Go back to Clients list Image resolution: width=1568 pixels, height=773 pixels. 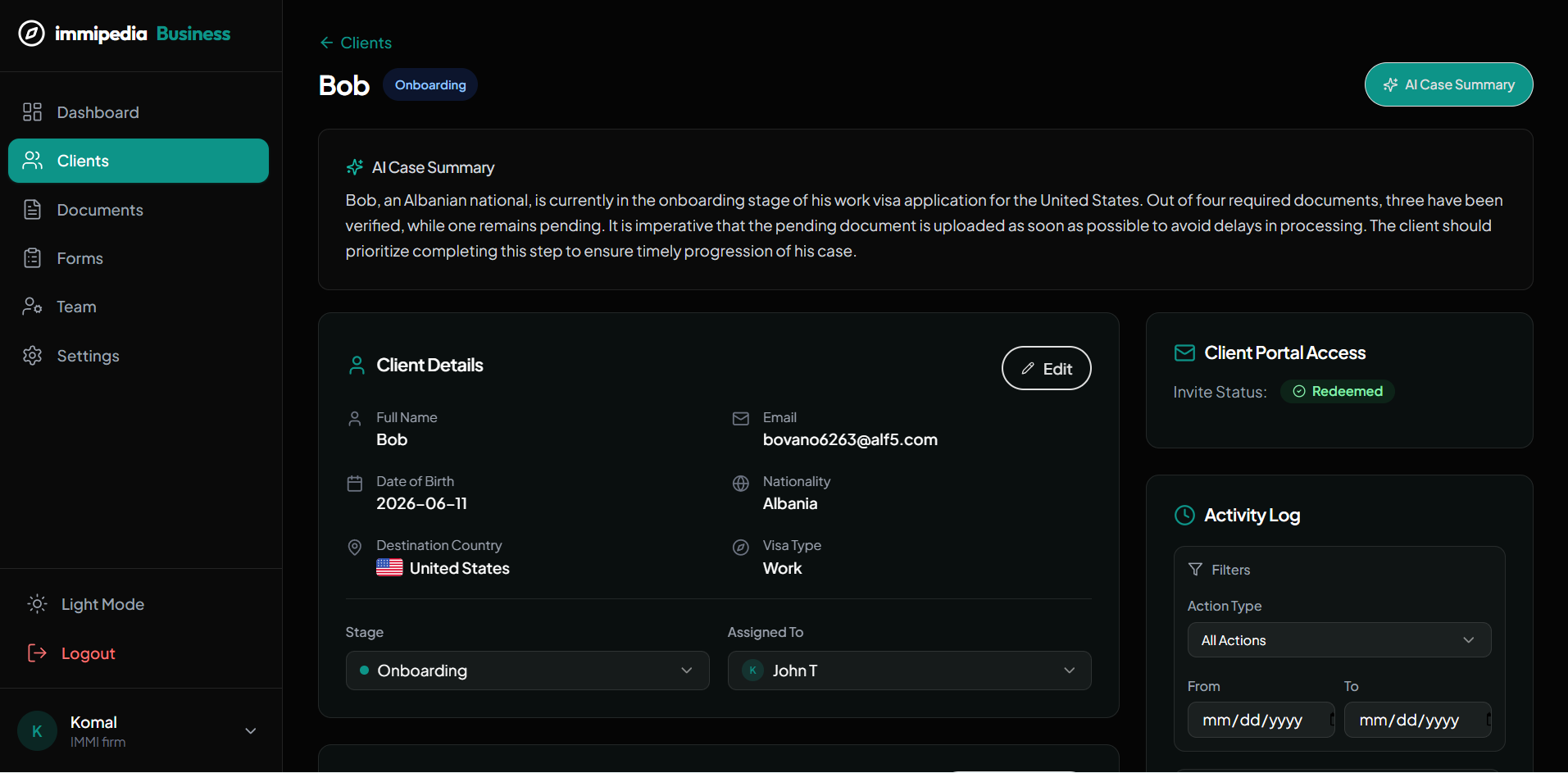point(356,43)
